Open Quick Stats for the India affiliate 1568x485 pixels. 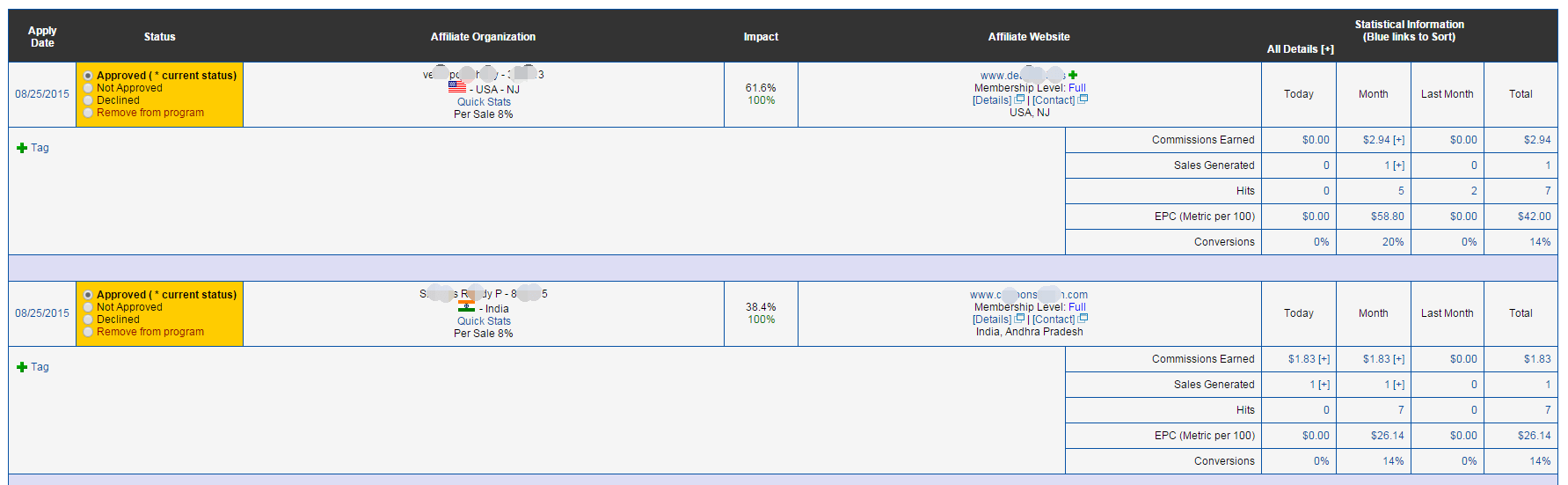pos(484,321)
